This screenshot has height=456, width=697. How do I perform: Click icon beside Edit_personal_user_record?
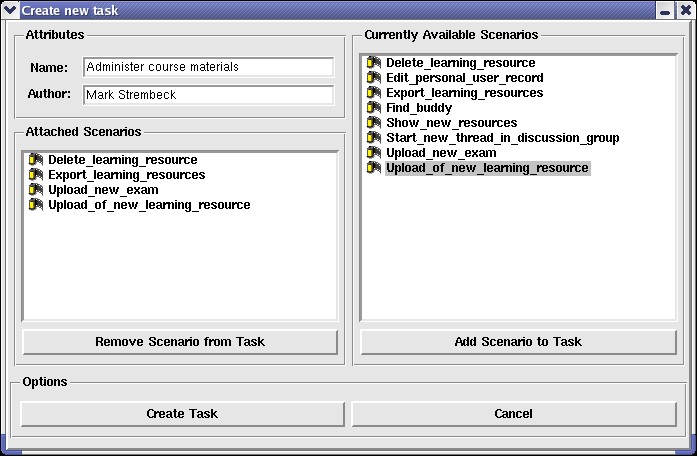pyautogui.click(x=374, y=77)
